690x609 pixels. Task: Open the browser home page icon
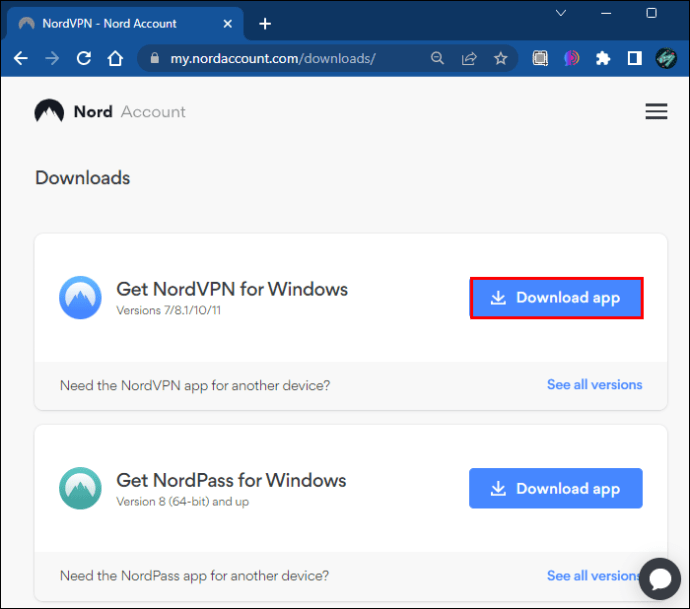[115, 58]
